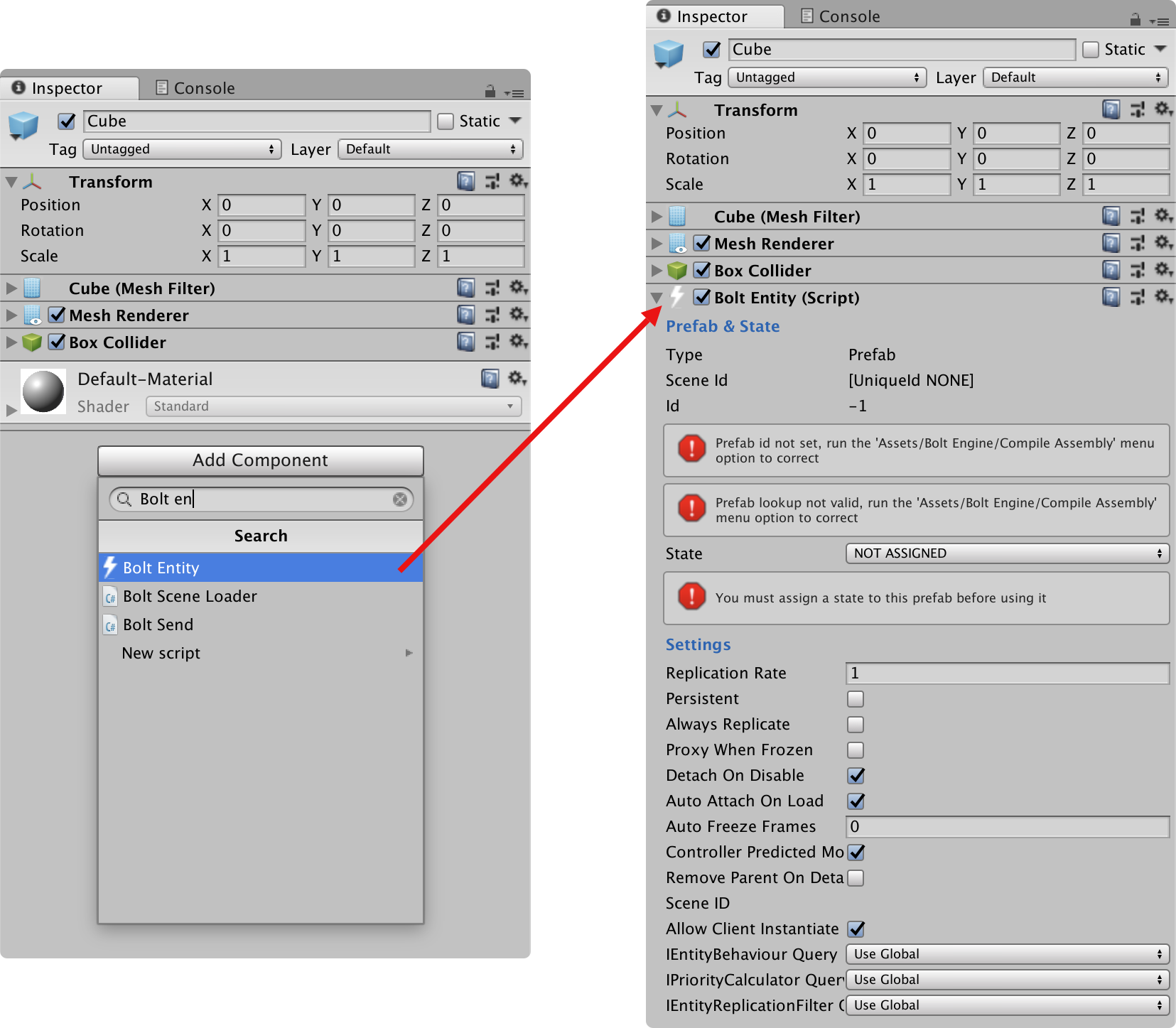1176x1028 pixels.
Task: Click the Add Component button
Action: pyautogui.click(x=261, y=460)
